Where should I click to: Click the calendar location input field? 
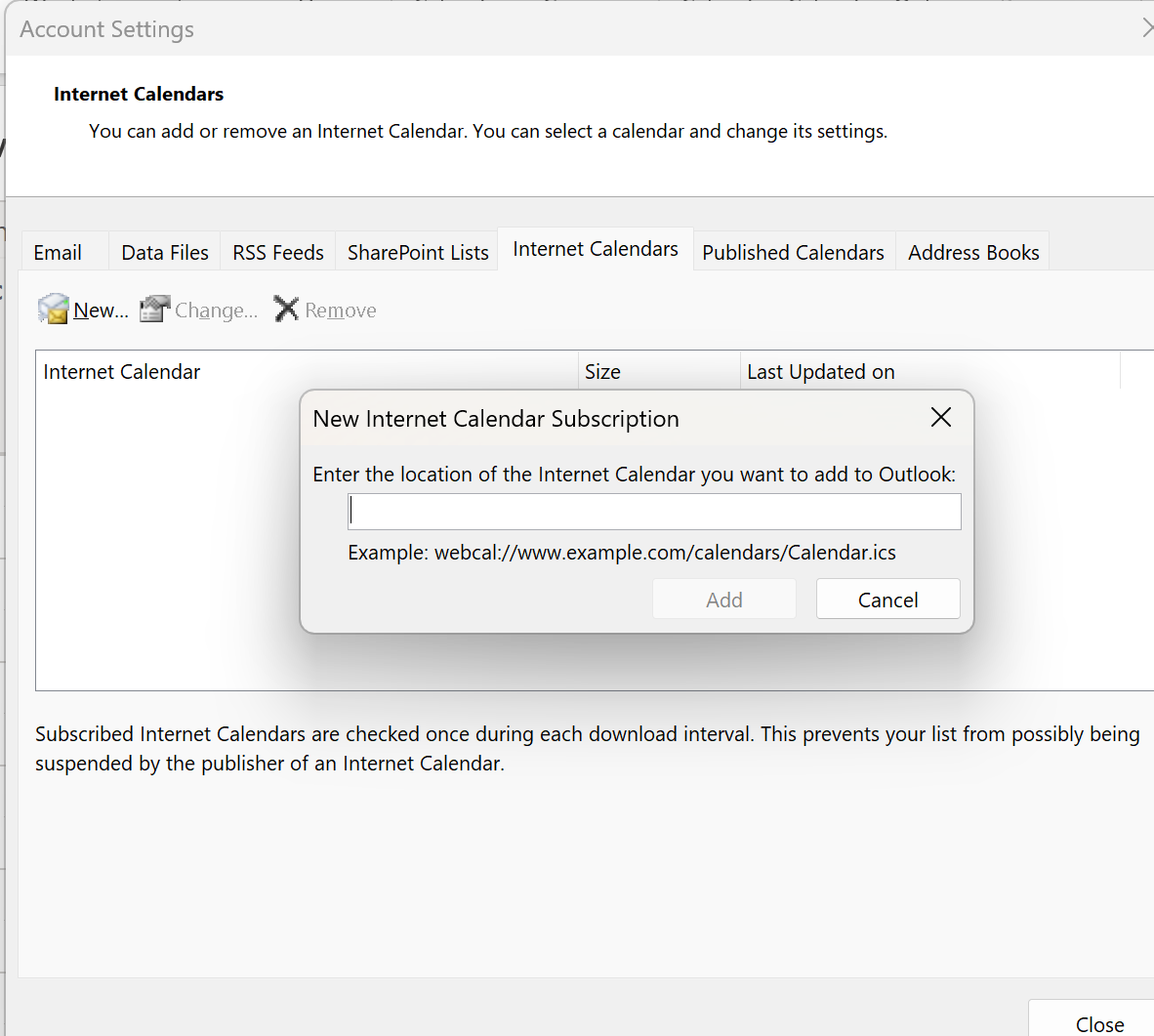(x=654, y=512)
